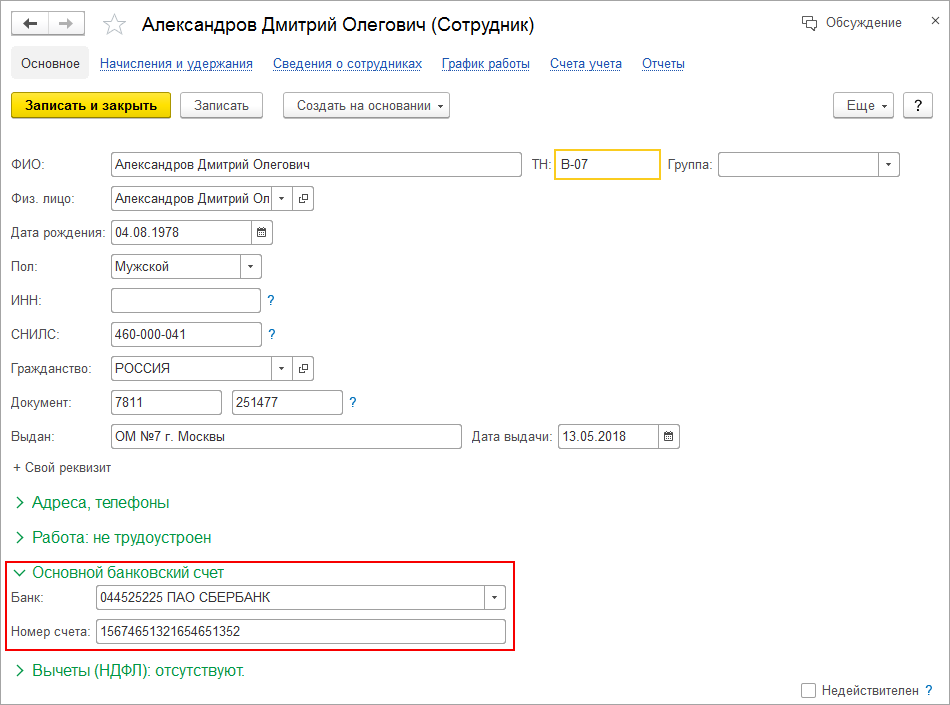Viewport: 950px width, 705px height.
Task: Click the back navigation arrow
Action: tap(30, 23)
